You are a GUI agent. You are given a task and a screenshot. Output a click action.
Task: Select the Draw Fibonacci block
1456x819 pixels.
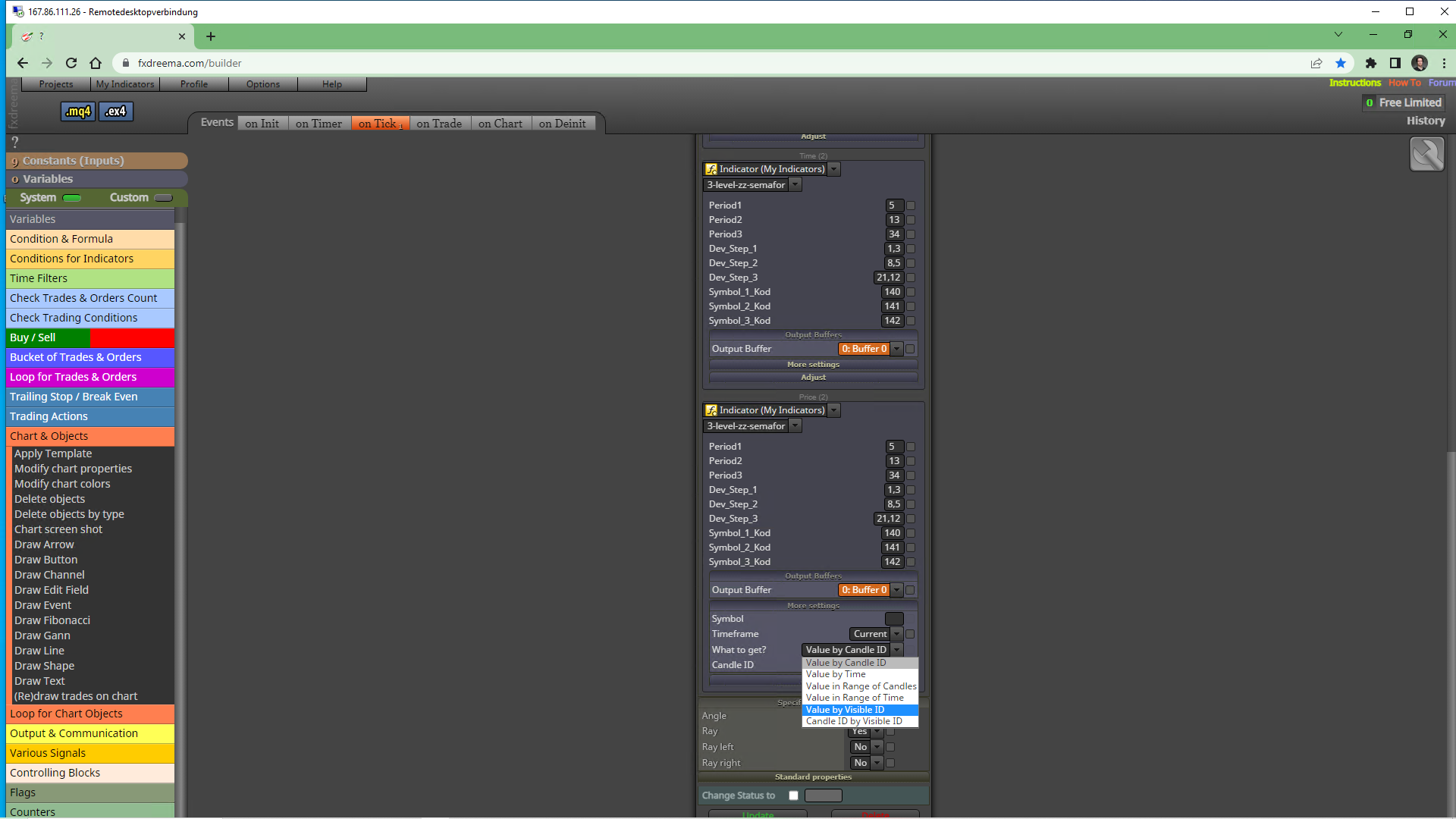coord(52,620)
